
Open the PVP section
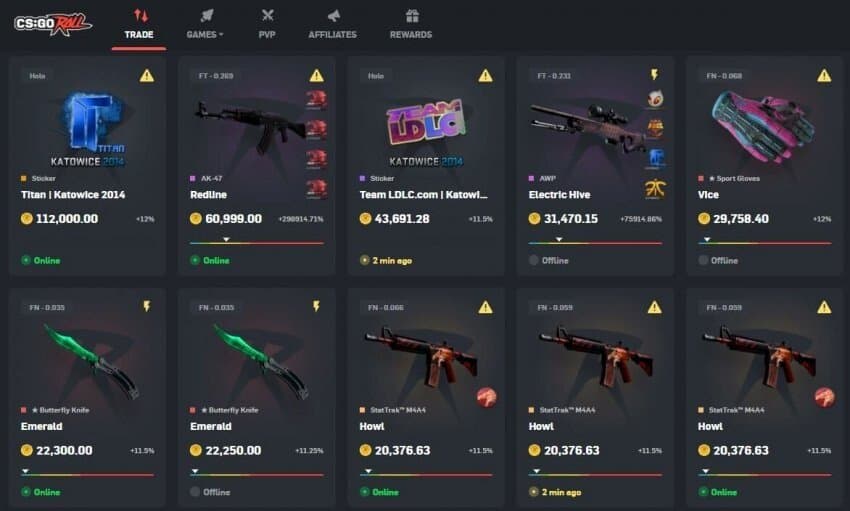click(267, 25)
